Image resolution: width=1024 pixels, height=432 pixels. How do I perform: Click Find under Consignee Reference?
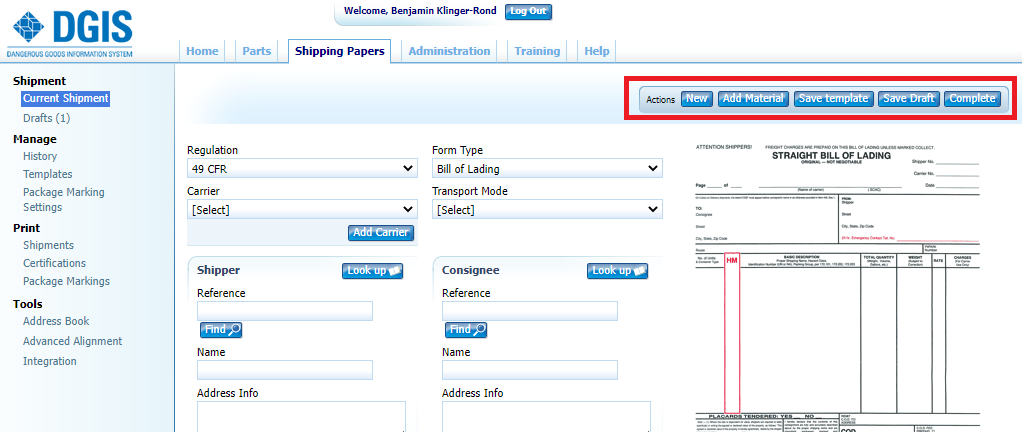(466, 330)
